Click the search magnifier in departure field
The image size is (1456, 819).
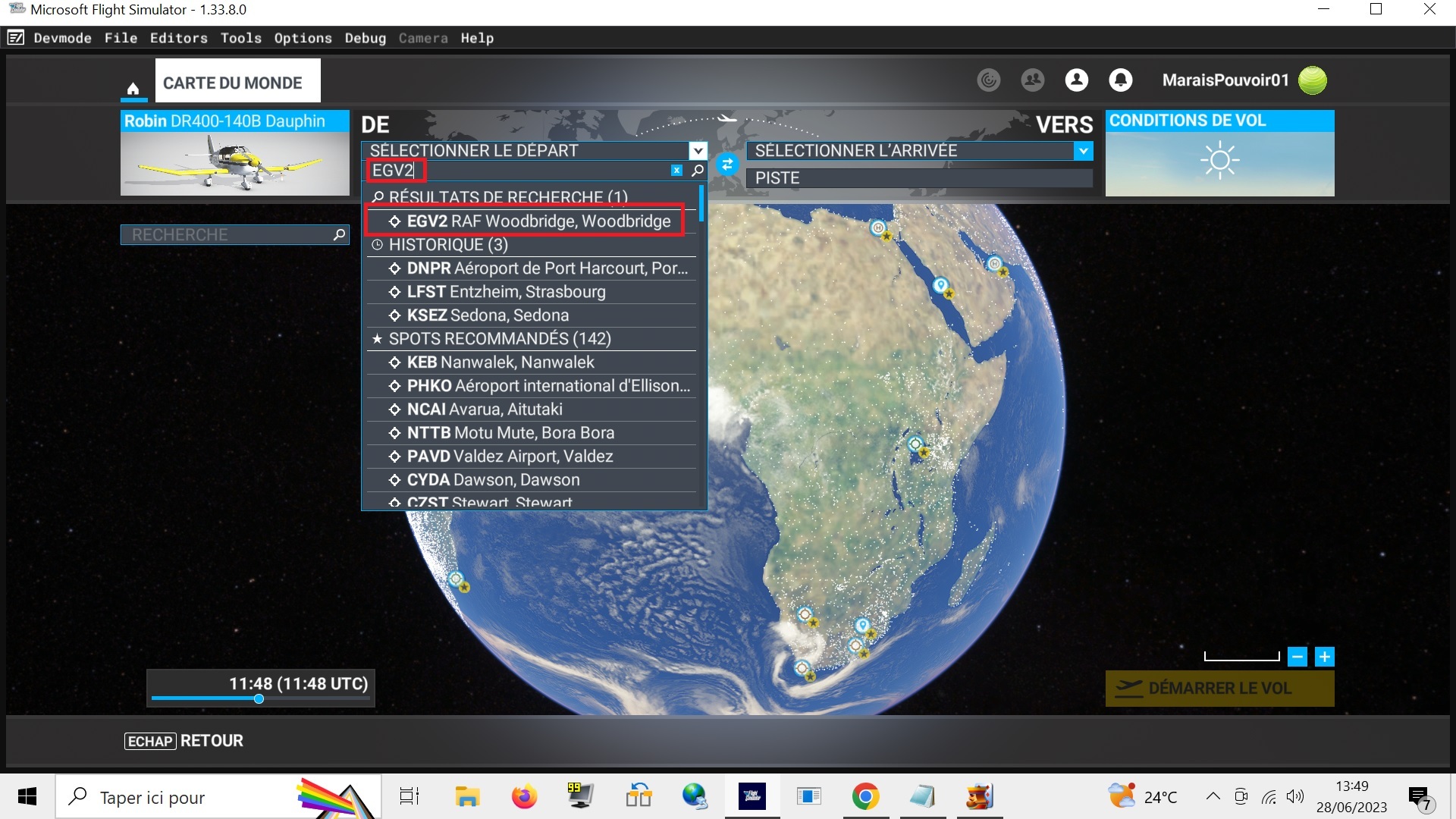[x=697, y=171]
